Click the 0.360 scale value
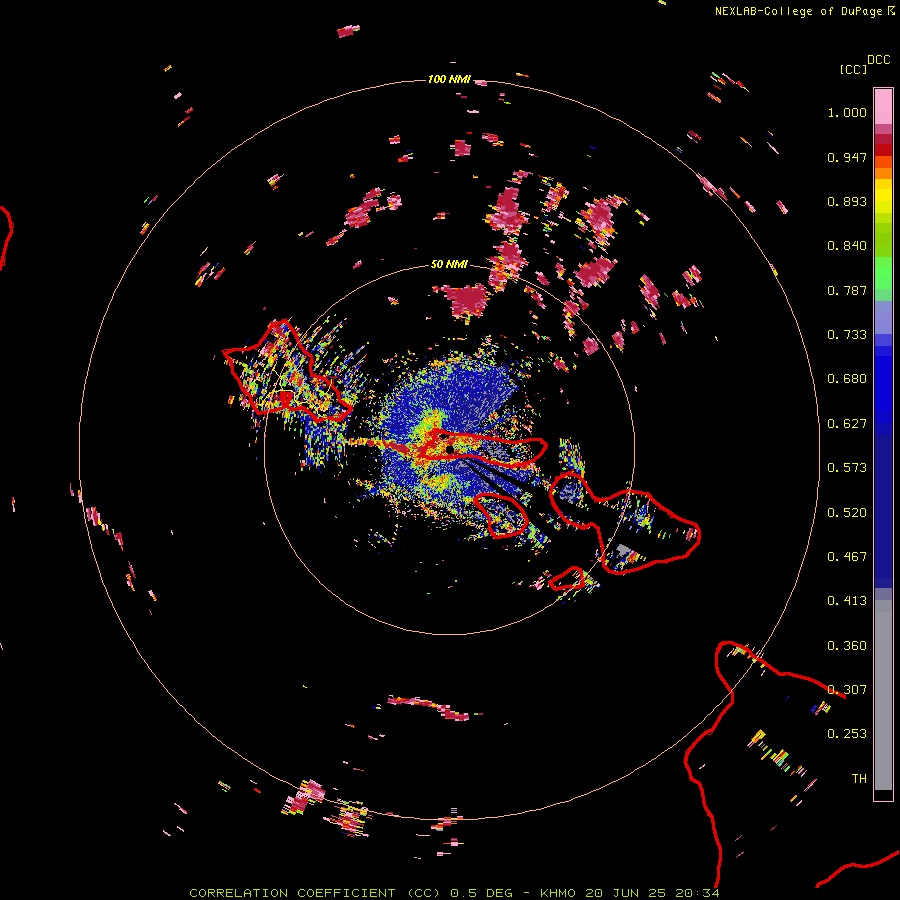Screen dimensions: 900x900 pyautogui.click(x=847, y=646)
